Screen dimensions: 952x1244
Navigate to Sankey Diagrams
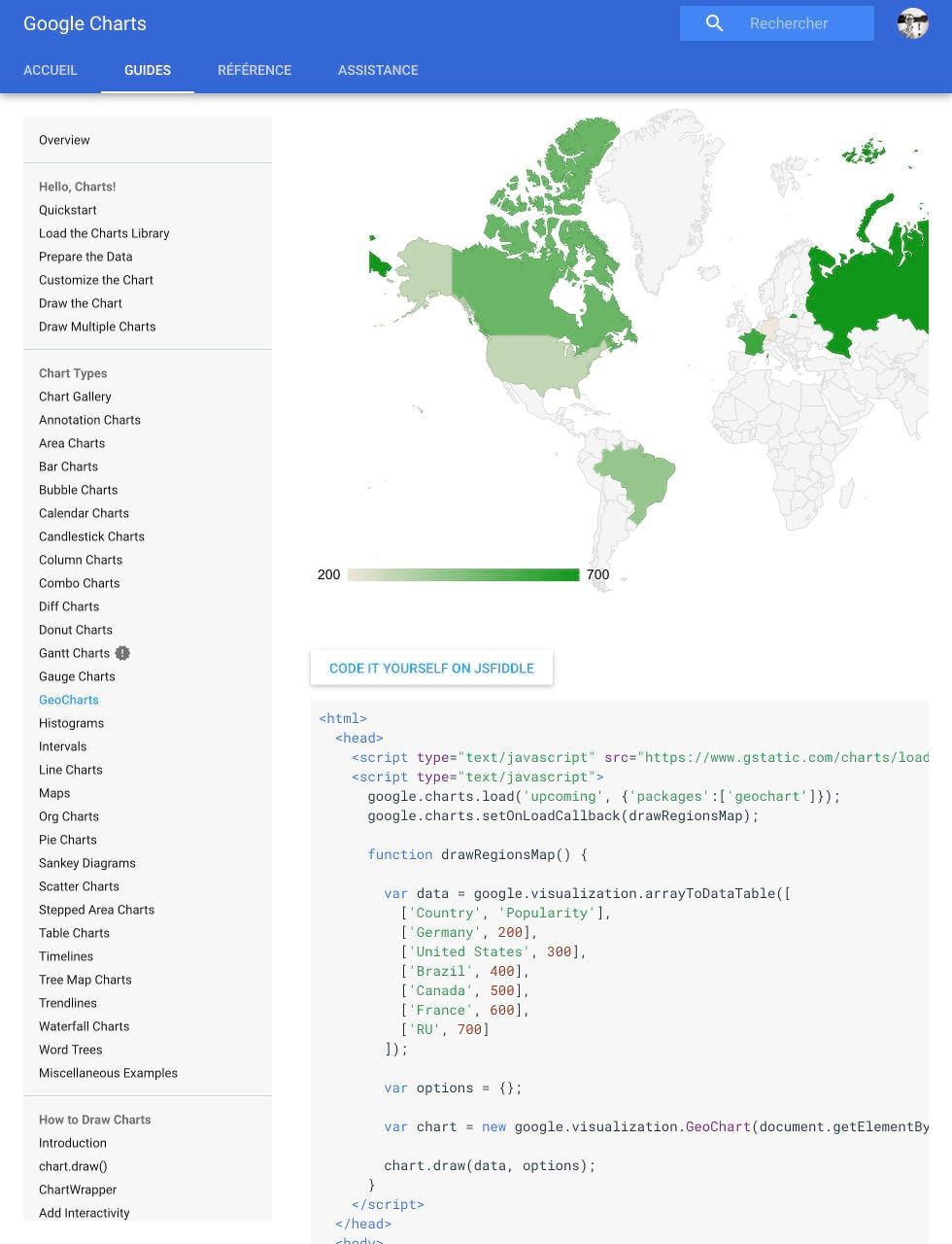[87, 863]
